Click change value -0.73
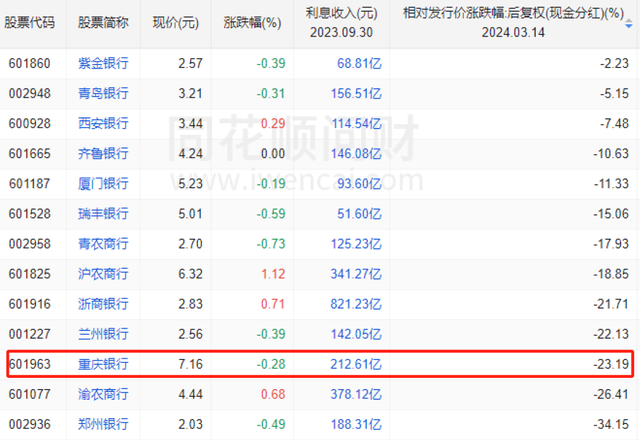 pos(271,244)
